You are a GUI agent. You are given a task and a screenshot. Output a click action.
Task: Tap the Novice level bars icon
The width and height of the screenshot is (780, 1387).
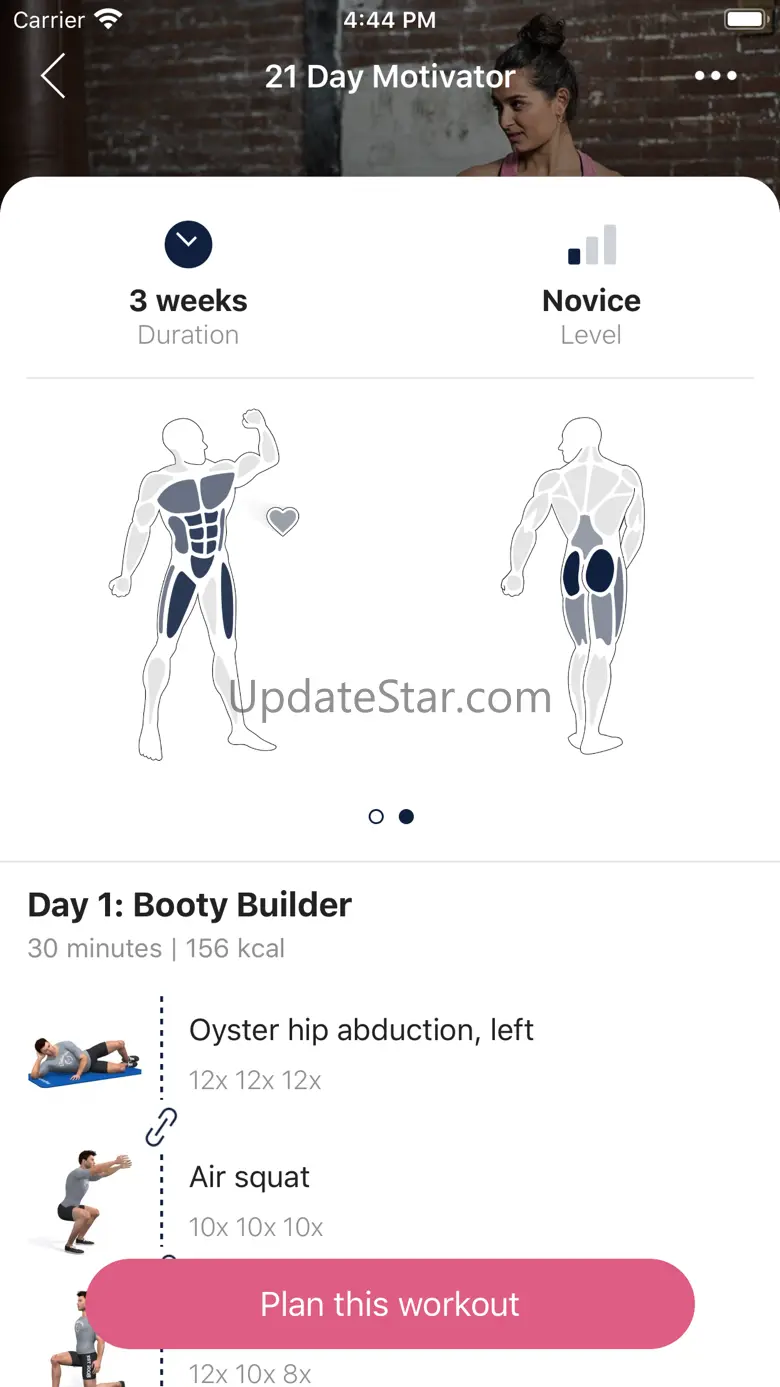[592, 245]
